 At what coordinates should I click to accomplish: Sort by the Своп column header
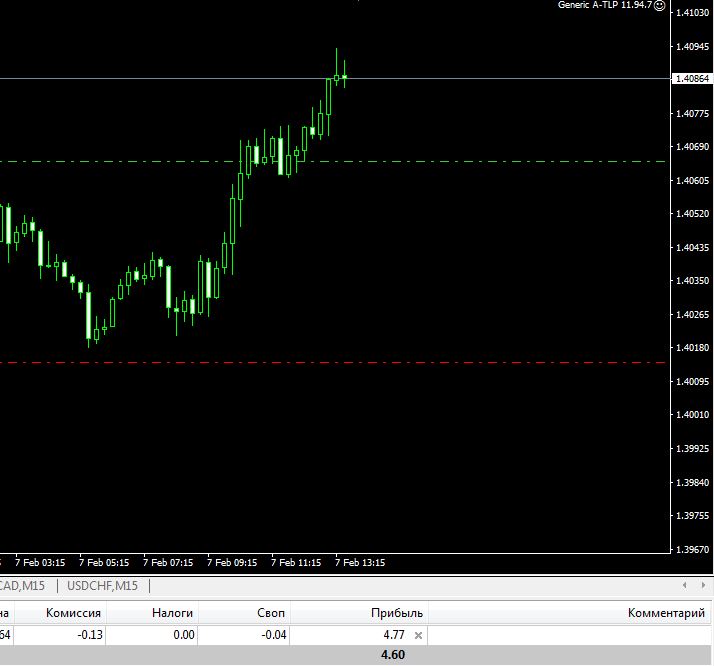coord(271,613)
